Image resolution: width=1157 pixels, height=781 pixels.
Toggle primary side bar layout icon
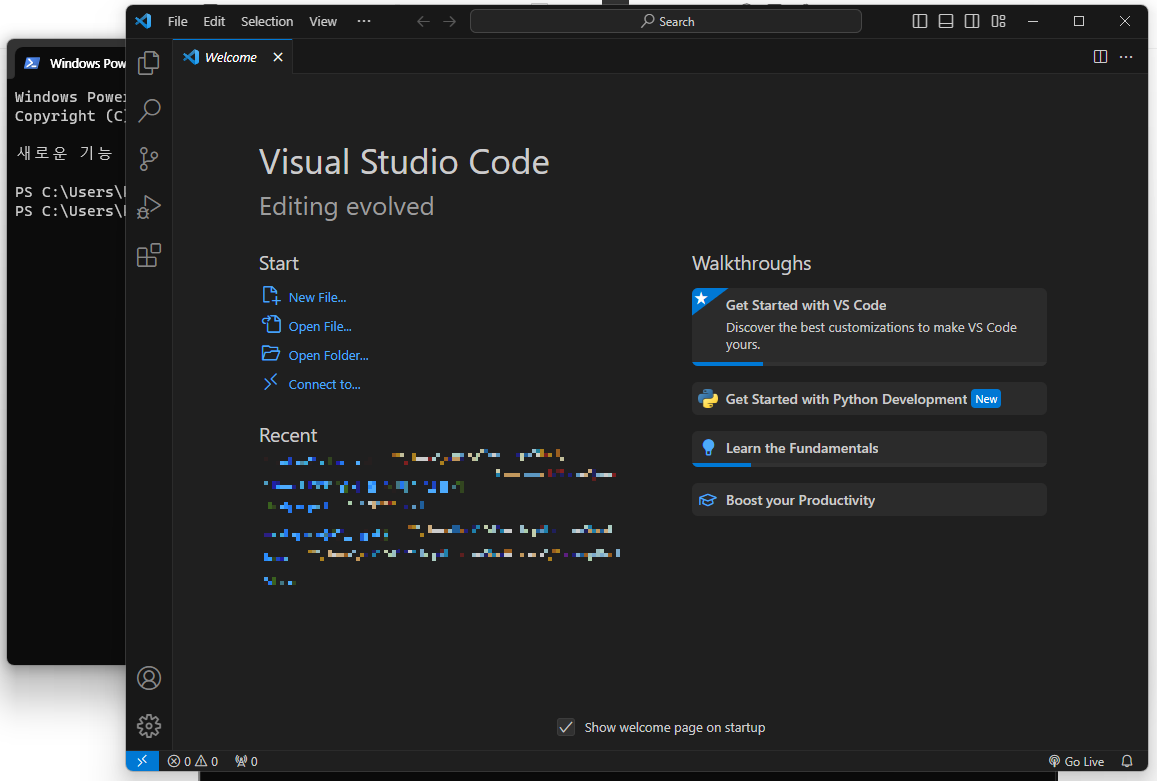[x=919, y=21]
